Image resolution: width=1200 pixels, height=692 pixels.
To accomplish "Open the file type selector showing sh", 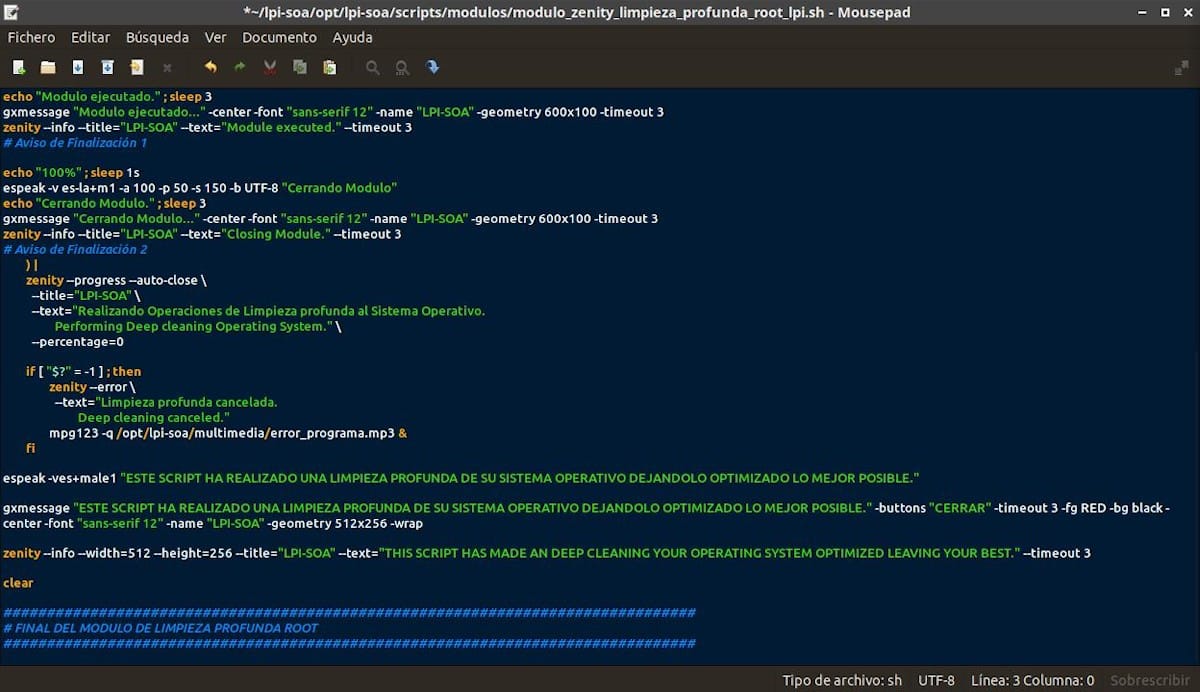I will tap(842, 680).
